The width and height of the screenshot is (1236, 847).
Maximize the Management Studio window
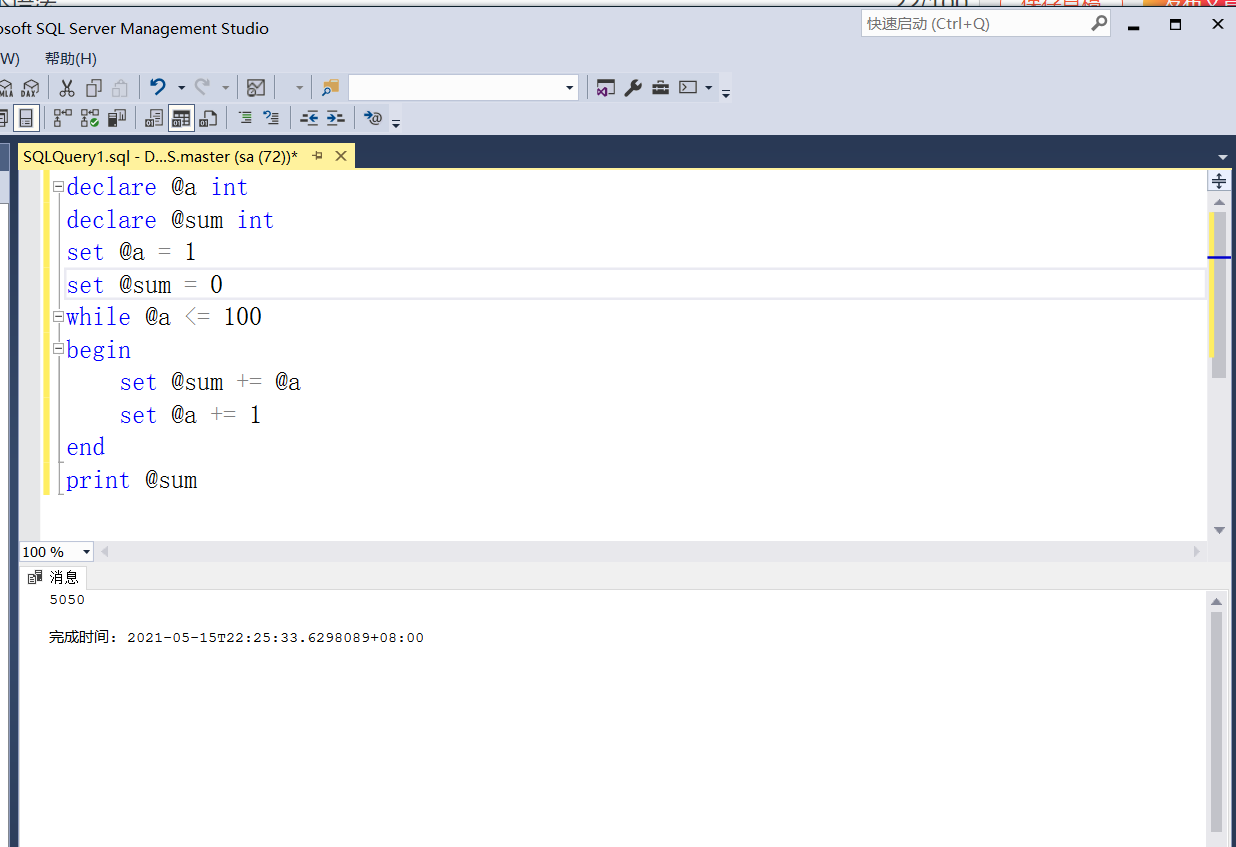(1175, 24)
